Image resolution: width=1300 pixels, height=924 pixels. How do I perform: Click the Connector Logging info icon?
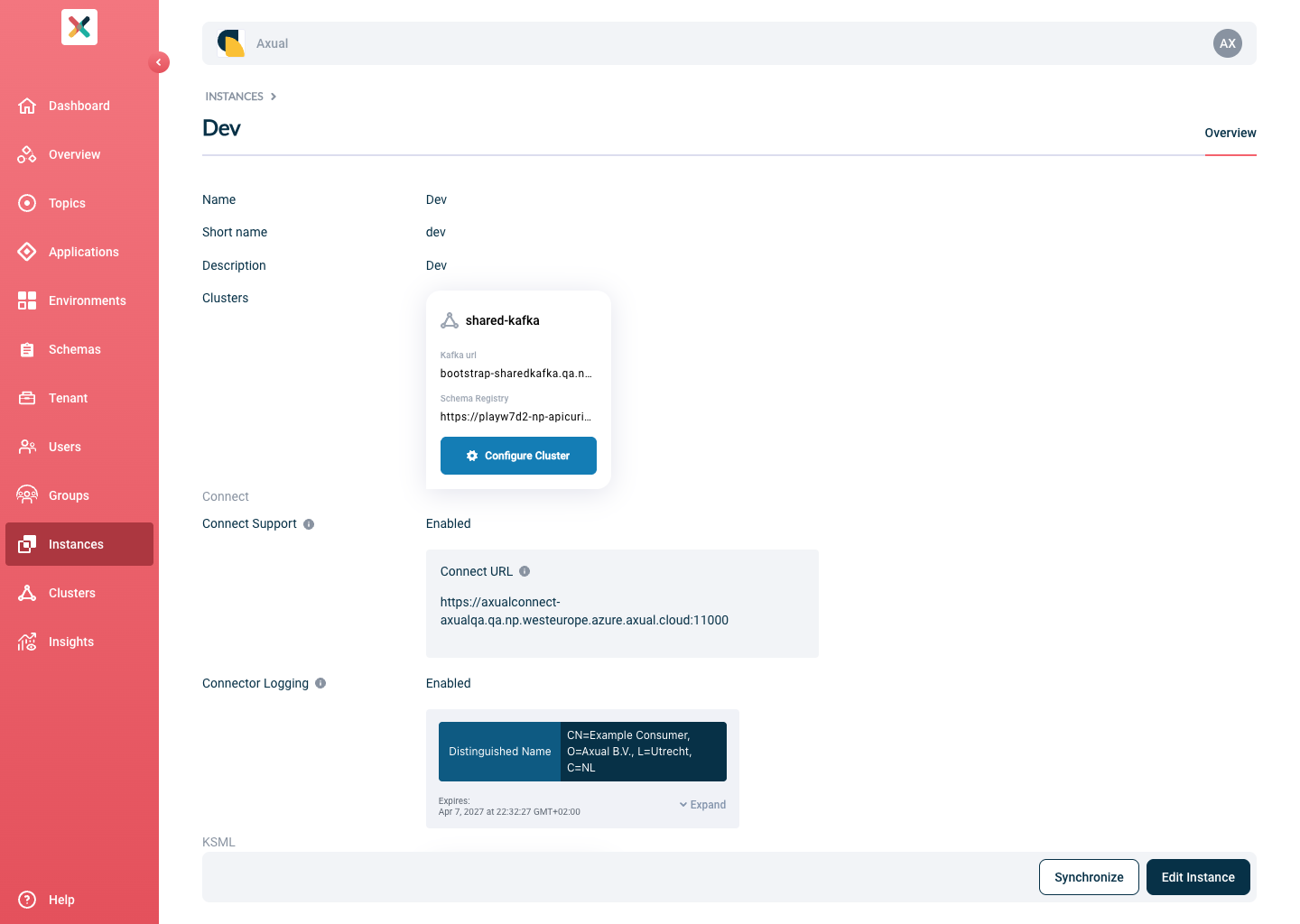320,683
